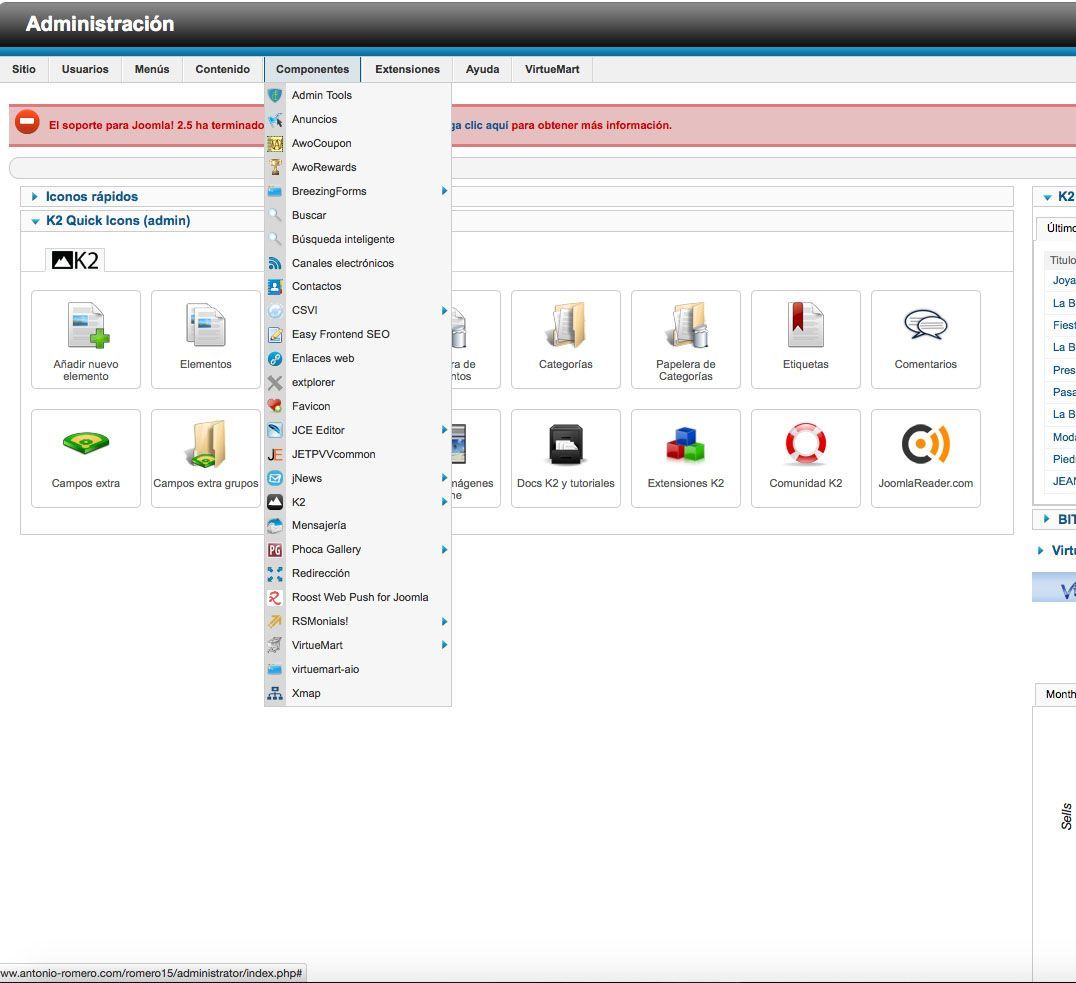Expand jNews submenu arrow
The height and width of the screenshot is (983, 1076).
[x=445, y=478]
